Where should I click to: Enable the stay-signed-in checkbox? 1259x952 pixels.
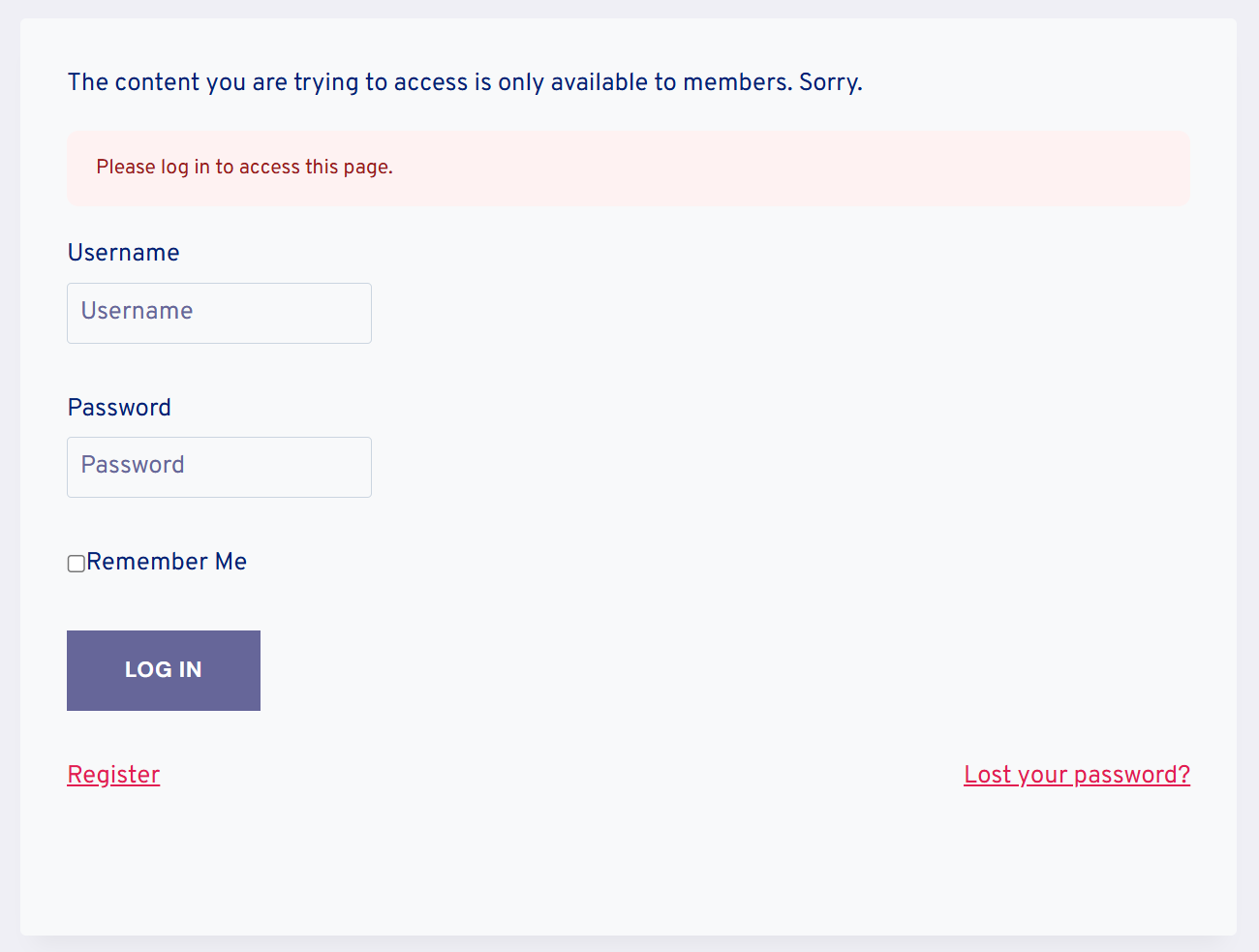coord(76,564)
